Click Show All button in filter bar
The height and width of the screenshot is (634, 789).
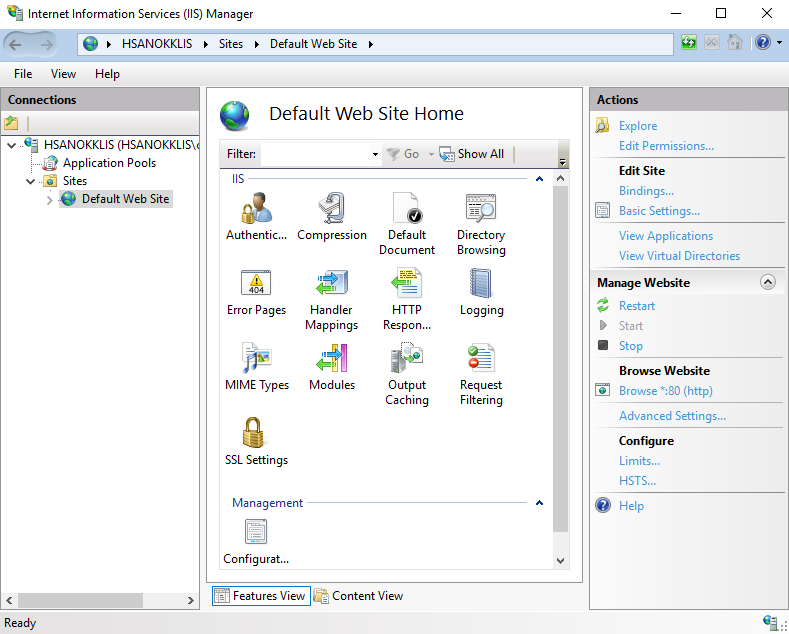point(471,154)
